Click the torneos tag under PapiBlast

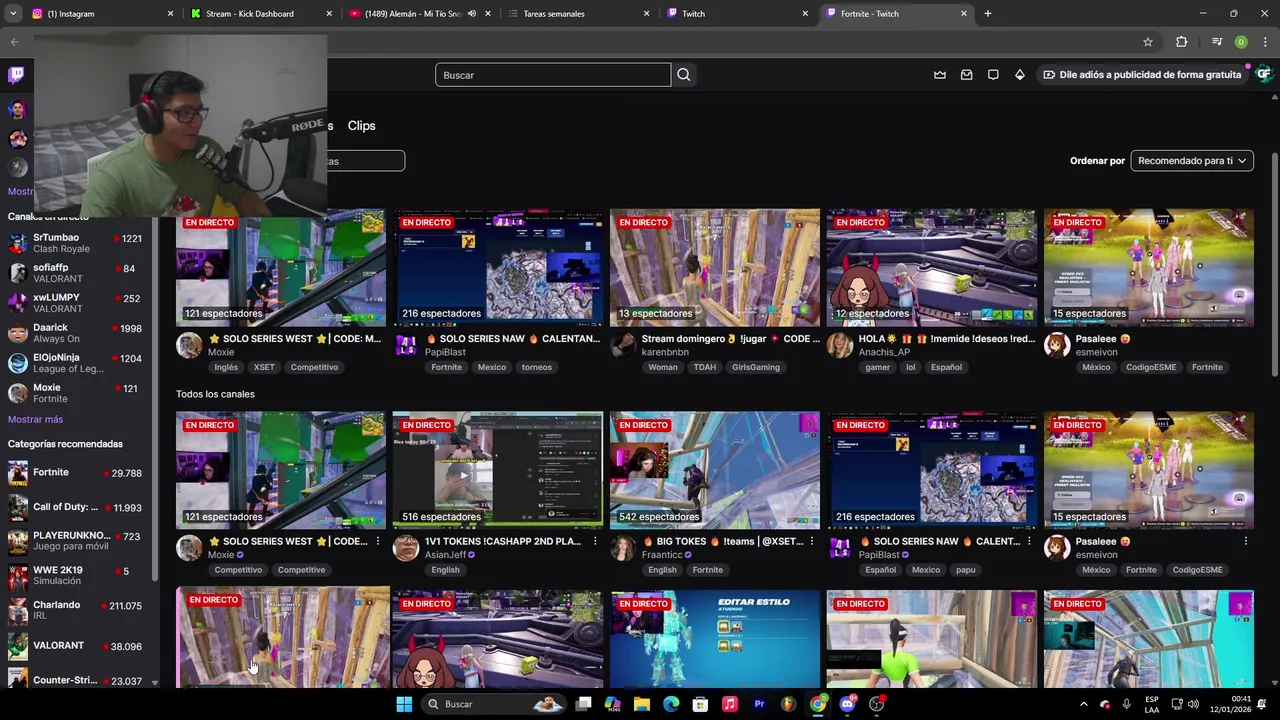[537, 367]
